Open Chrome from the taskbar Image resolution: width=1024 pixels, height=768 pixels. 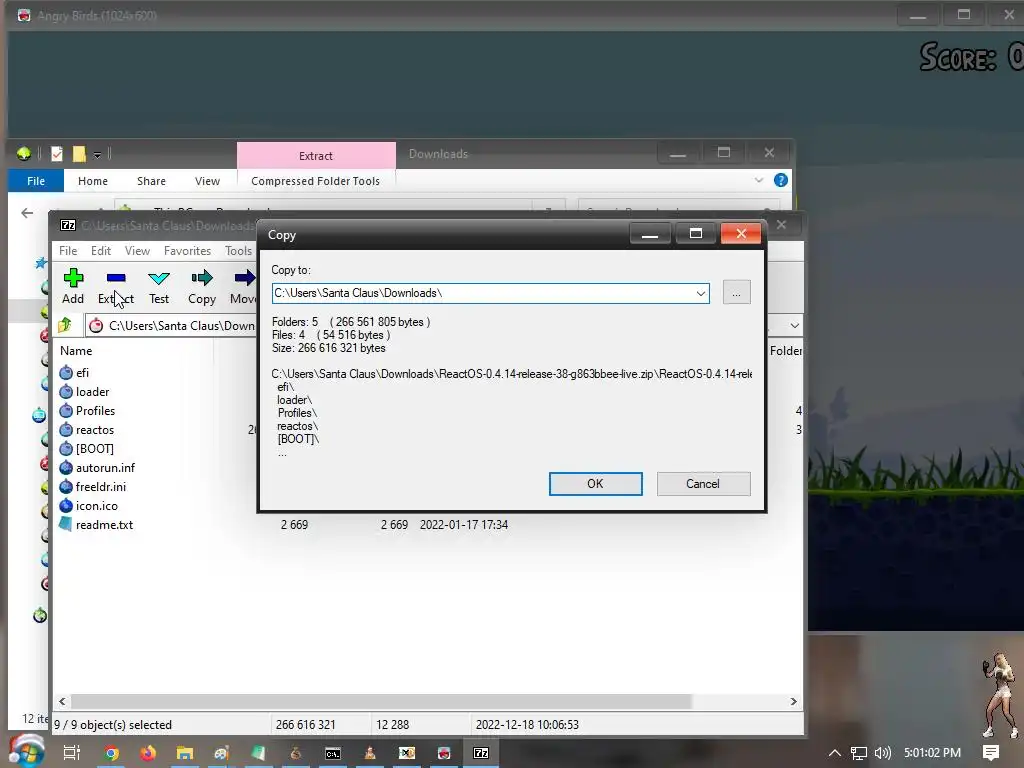(x=112, y=753)
